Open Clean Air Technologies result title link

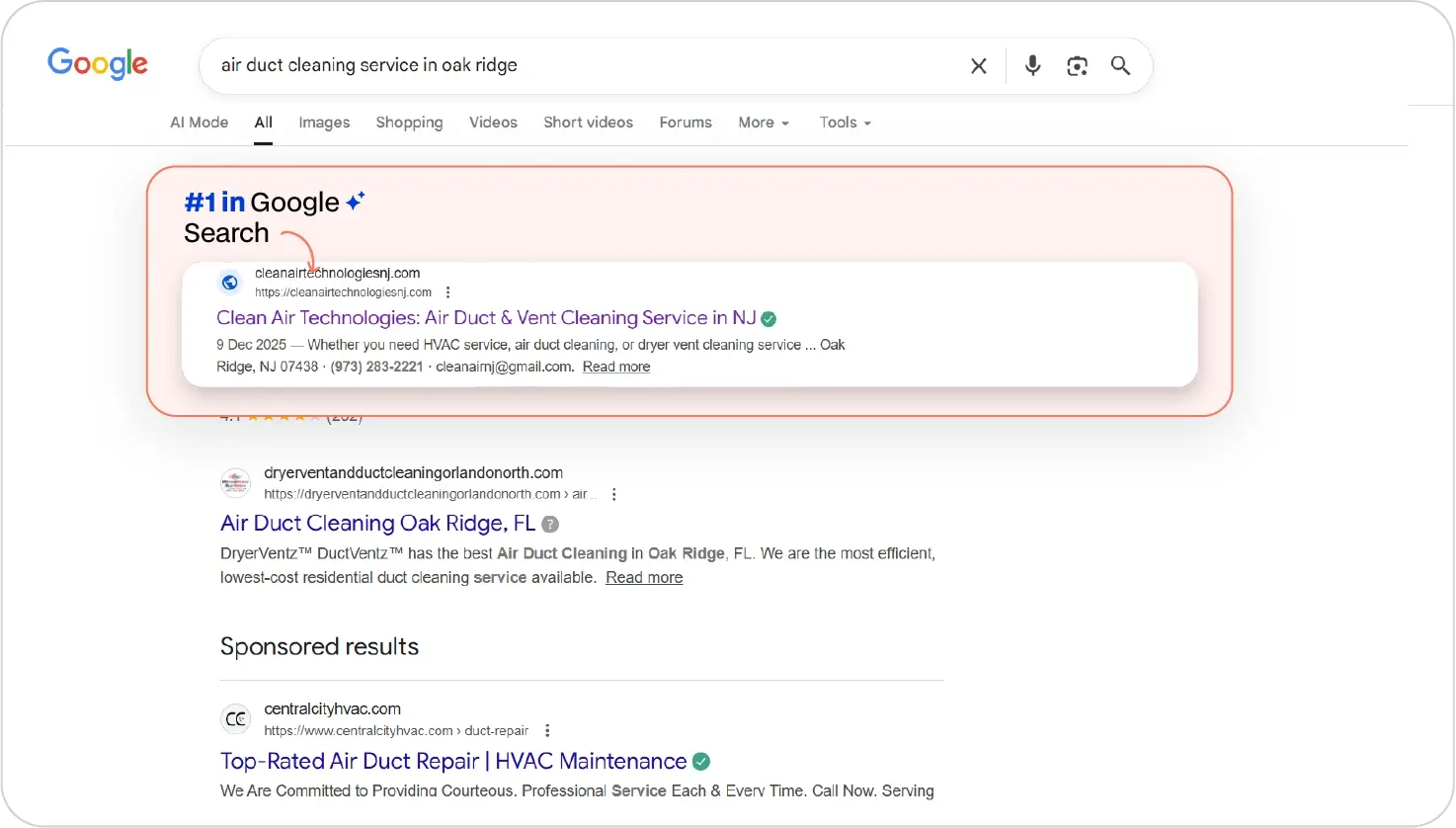(485, 318)
